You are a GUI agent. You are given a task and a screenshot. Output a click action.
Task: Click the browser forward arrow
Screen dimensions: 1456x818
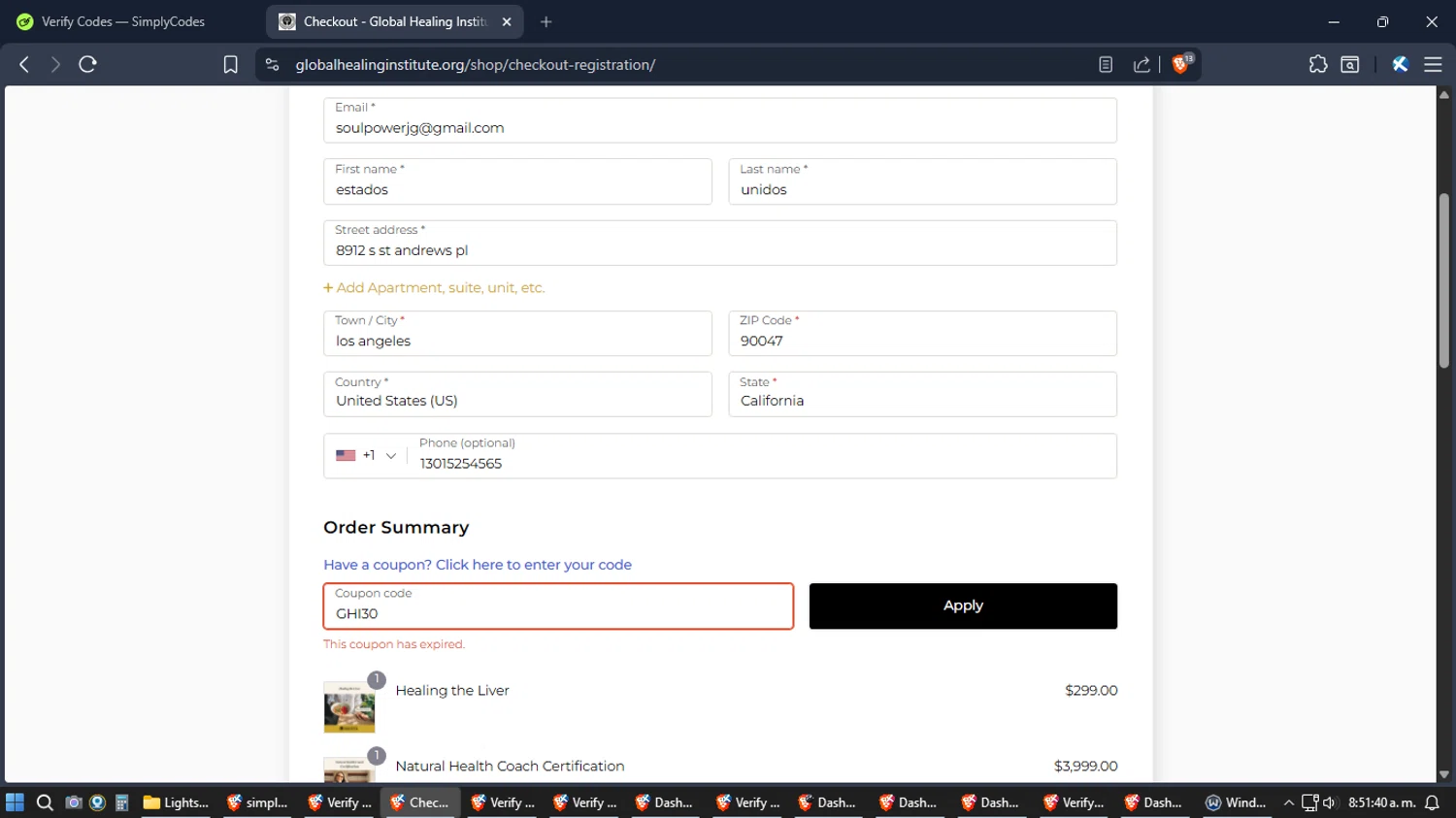(55, 64)
